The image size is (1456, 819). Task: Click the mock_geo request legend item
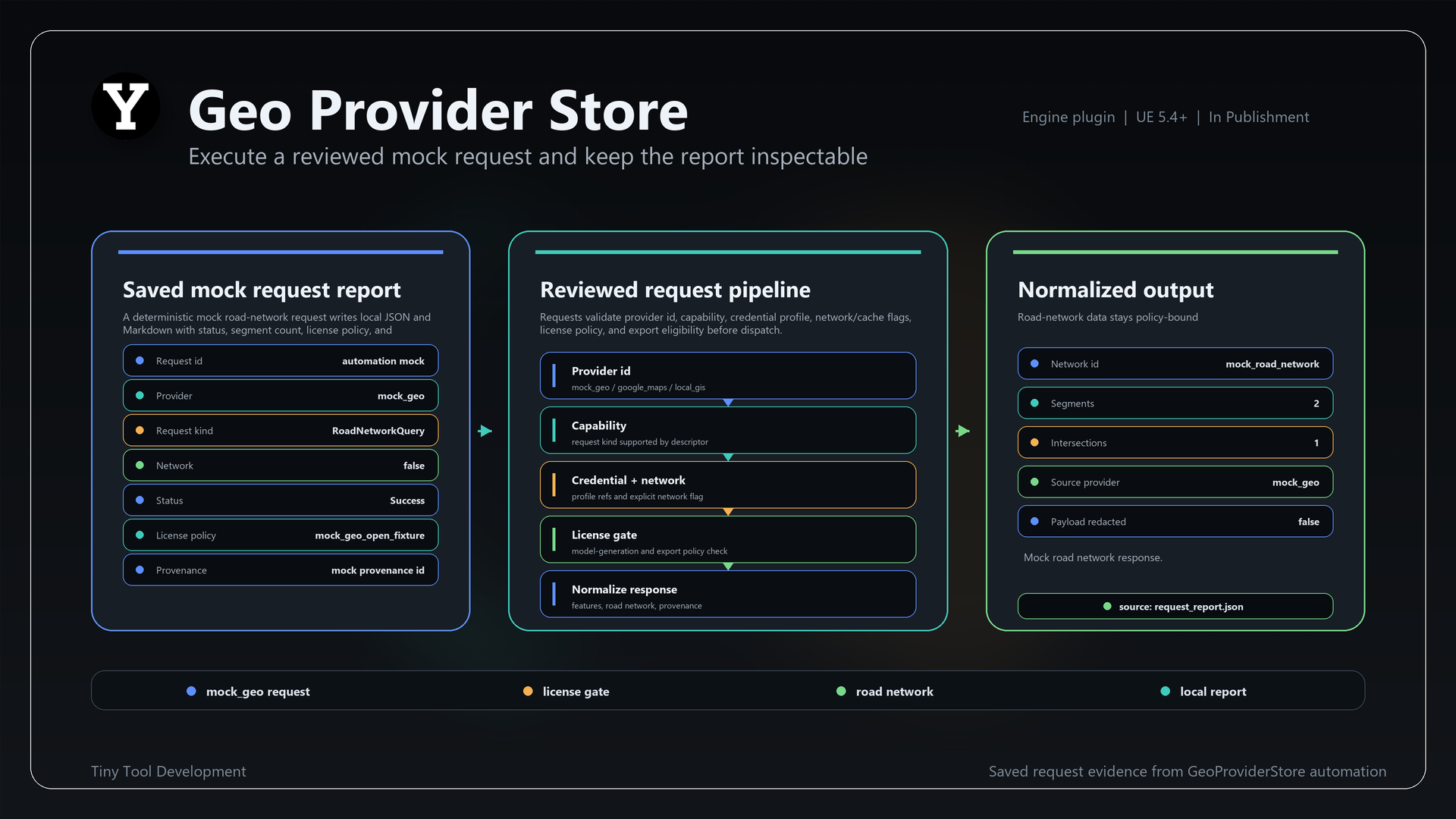coord(248,692)
